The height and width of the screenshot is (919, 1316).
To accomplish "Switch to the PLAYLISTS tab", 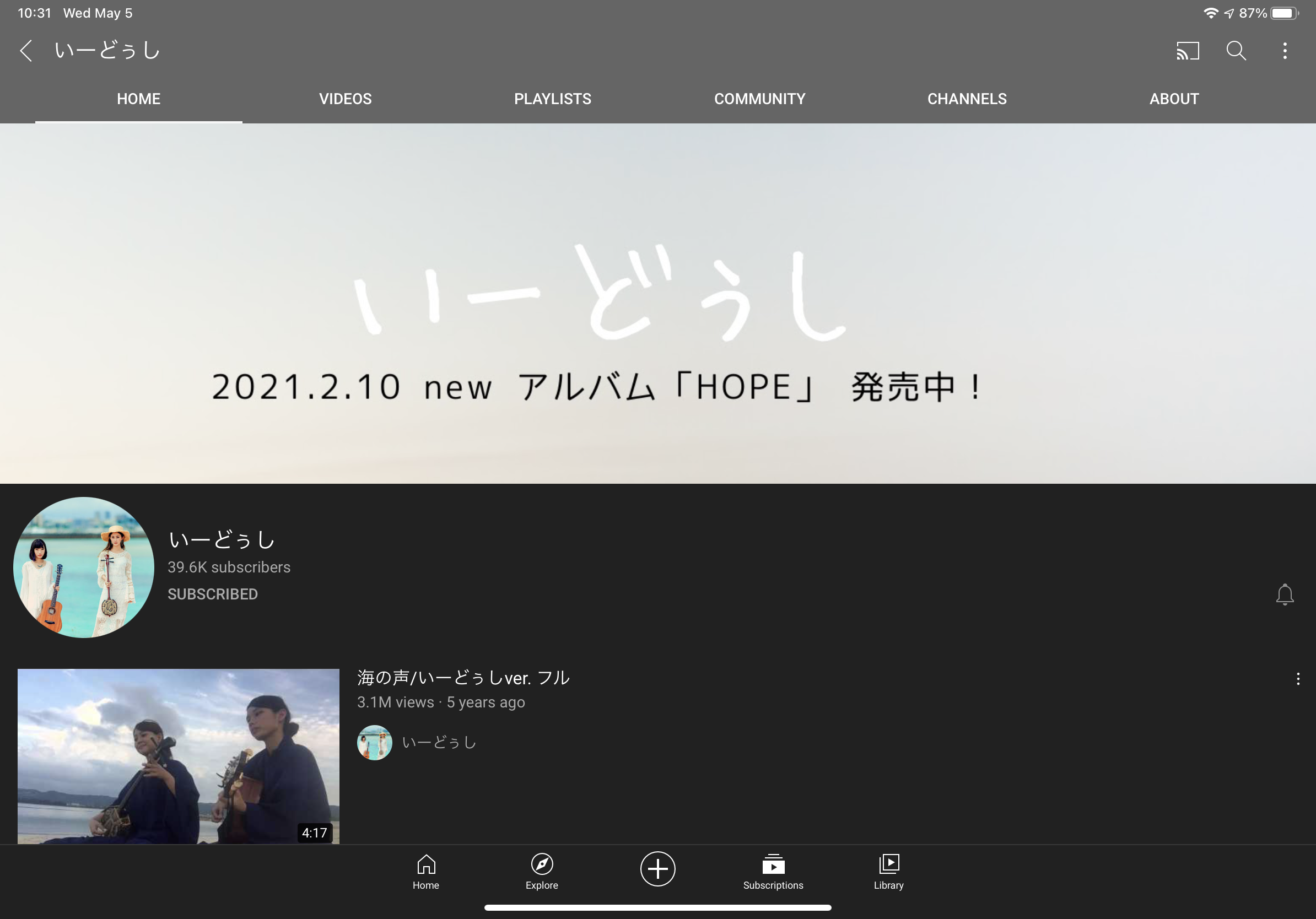I will tap(553, 99).
